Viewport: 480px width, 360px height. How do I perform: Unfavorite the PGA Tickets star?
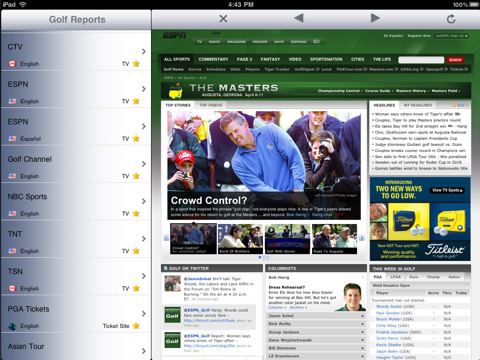click(x=136, y=326)
